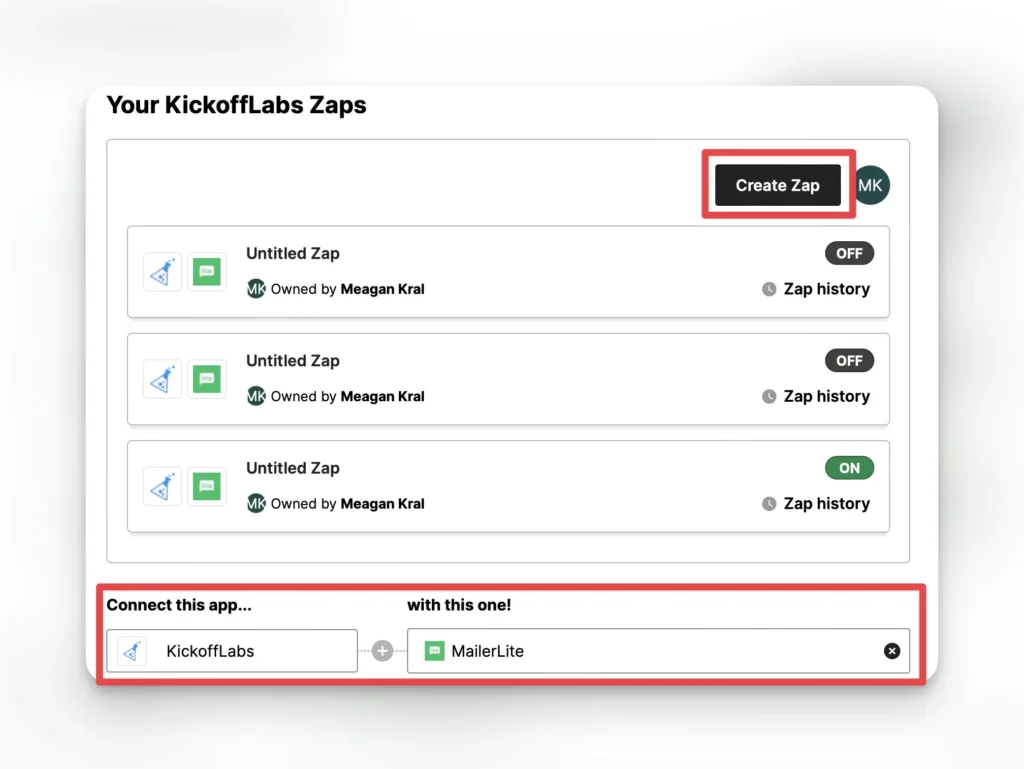
Task: Toggle the second Untitled Zap OFF switch
Action: (849, 360)
